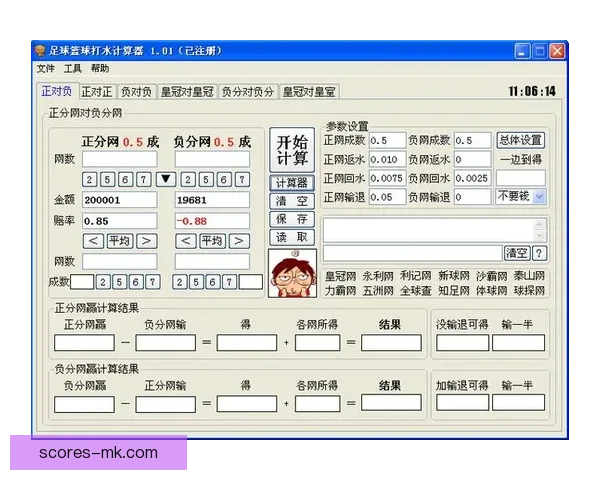Open 总体设置 overall settings

(x=520, y=140)
